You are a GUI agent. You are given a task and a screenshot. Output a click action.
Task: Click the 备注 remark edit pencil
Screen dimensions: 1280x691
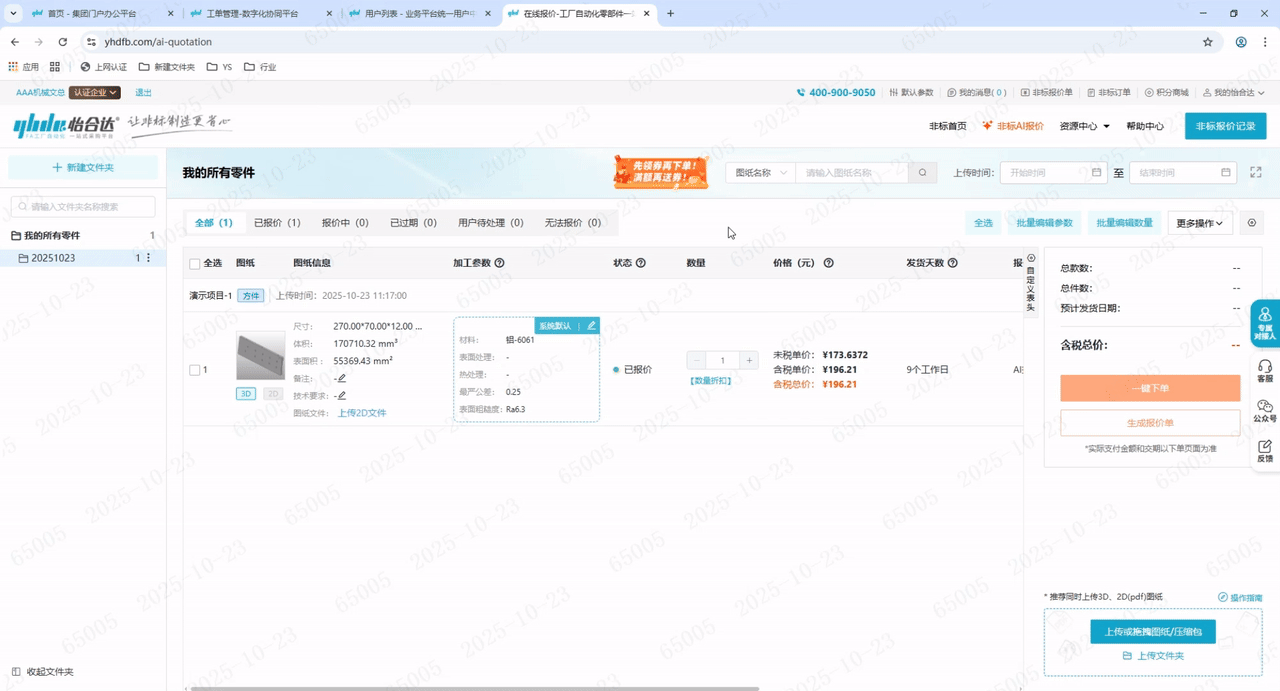[342, 379]
